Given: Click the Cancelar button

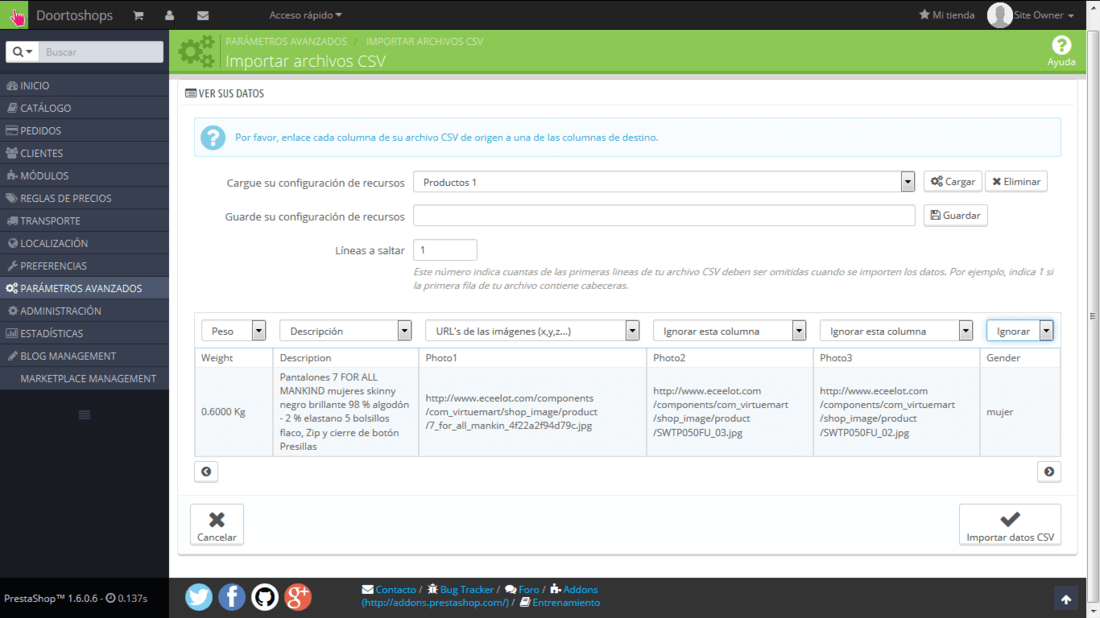Looking at the screenshot, I should point(217,525).
